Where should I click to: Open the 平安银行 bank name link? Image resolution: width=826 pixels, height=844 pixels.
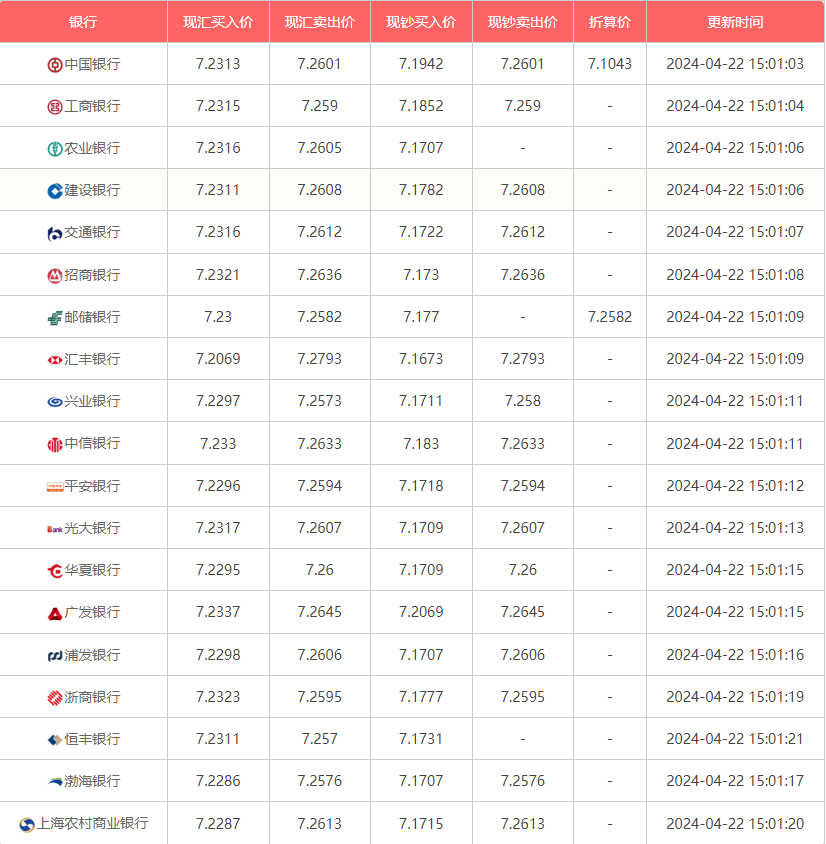pyautogui.click(x=92, y=486)
